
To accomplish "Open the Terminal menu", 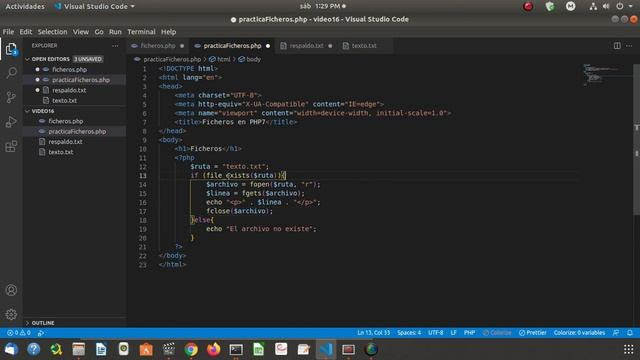I will click(x=141, y=32).
